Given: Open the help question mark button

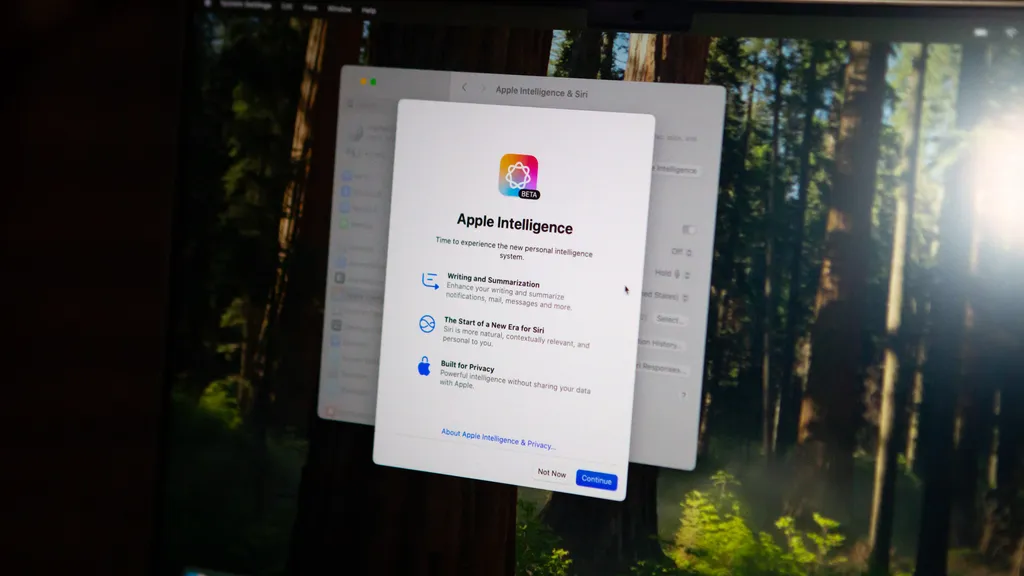Looking at the screenshot, I should 684,396.
